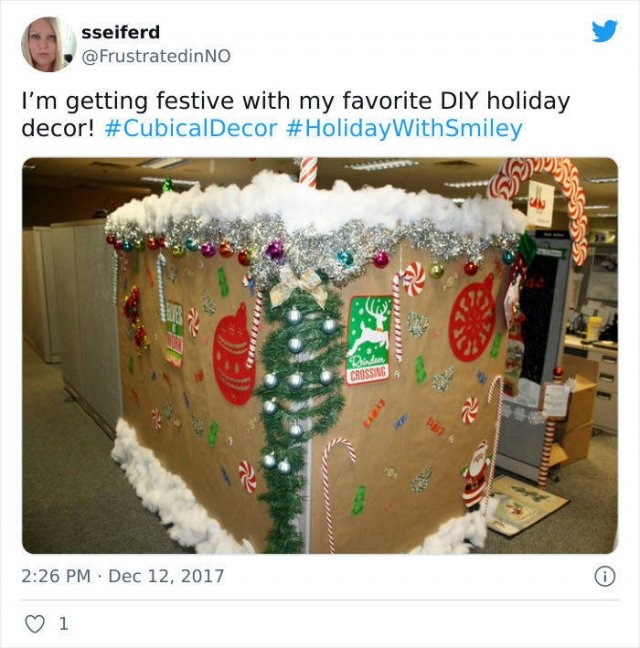The width and height of the screenshot is (640, 648).
Task: Like the tweet with the heart icon
Action: coord(35,624)
